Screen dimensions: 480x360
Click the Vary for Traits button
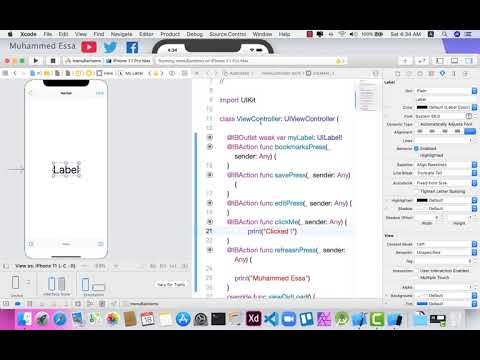171,284
